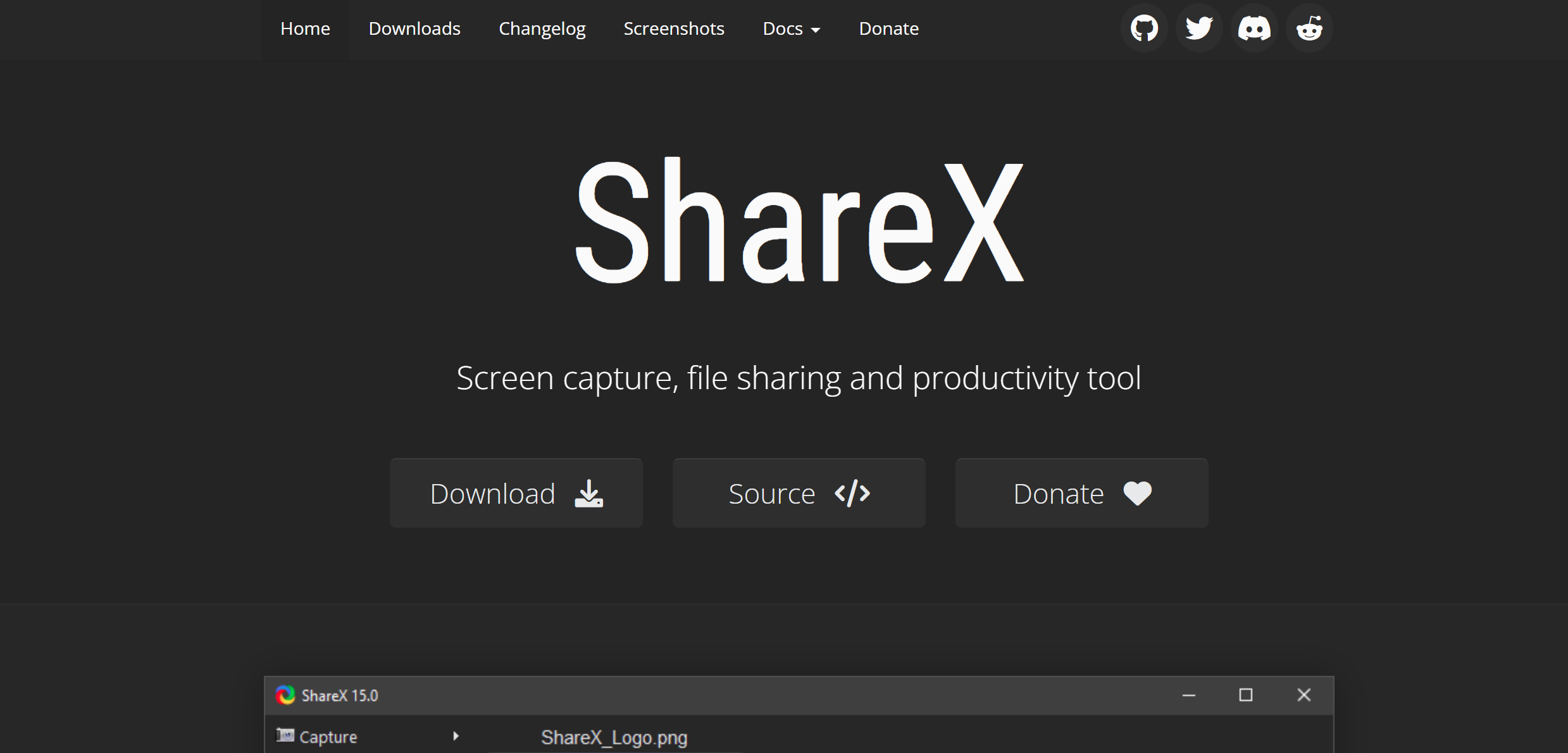1568x753 pixels.
Task: Open the Discord icon link
Action: click(x=1254, y=28)
